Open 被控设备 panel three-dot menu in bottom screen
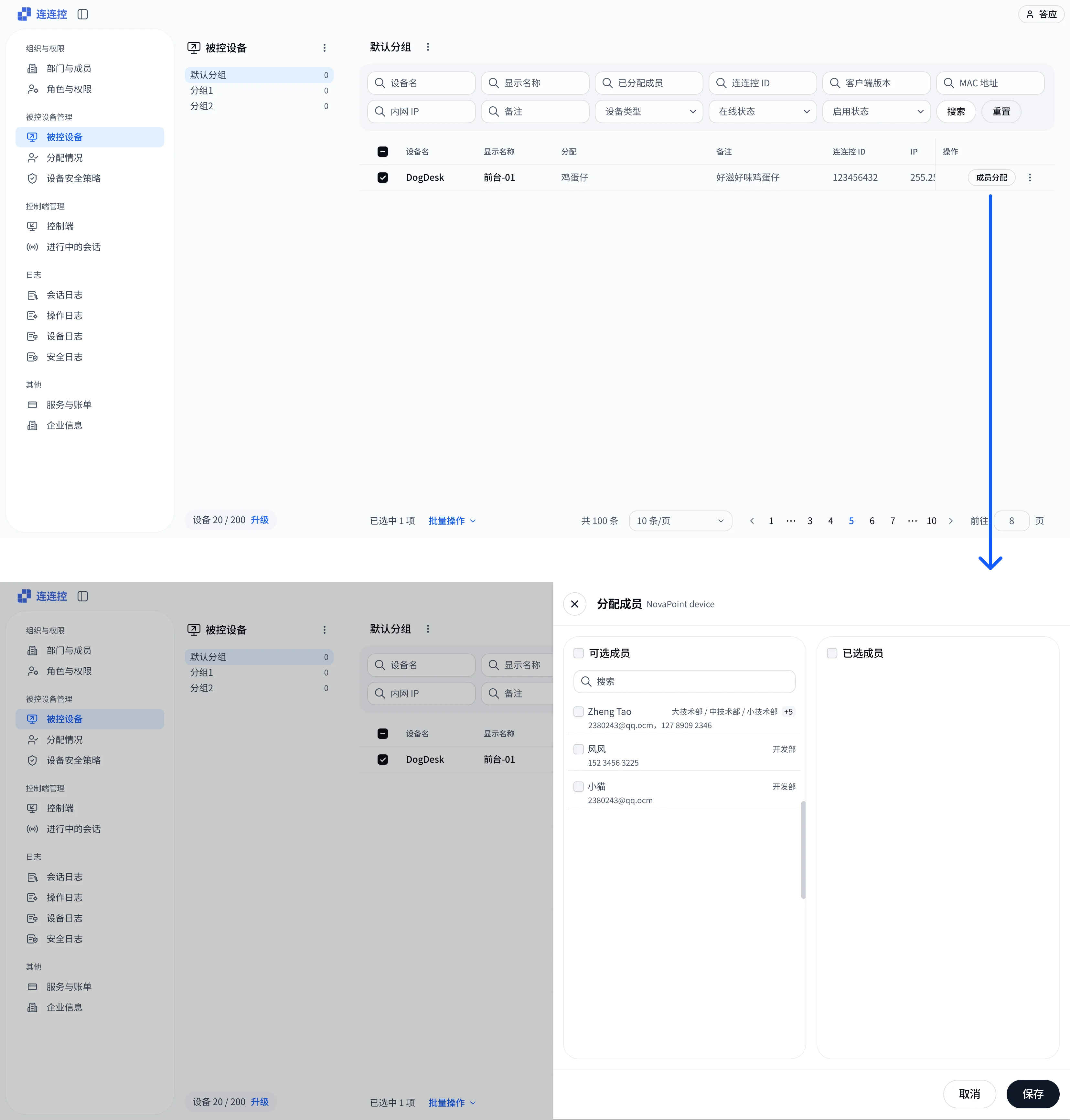This screenshot has height=1120, width=1070. (325, 630)
